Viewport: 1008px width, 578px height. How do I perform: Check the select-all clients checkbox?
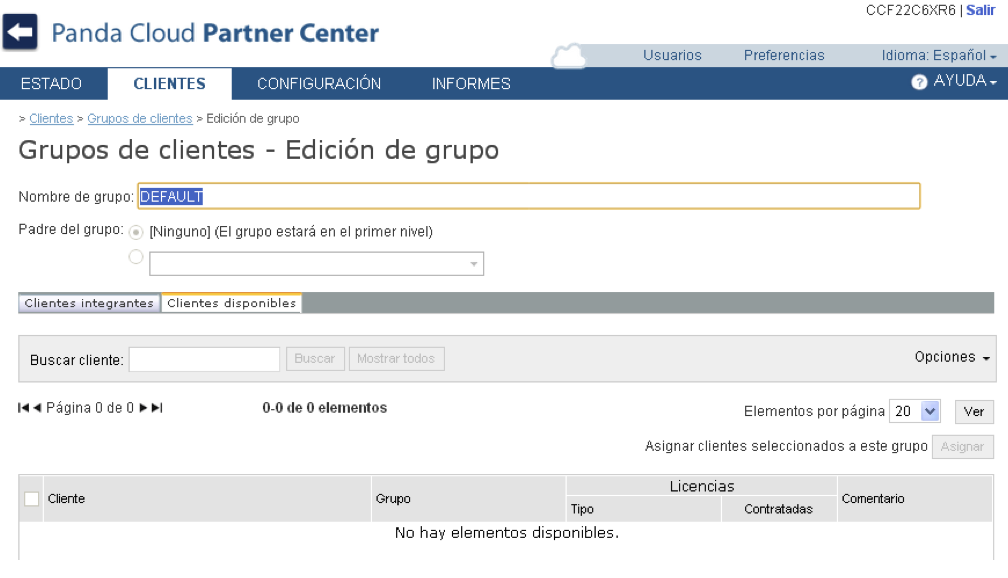(32, 499)
